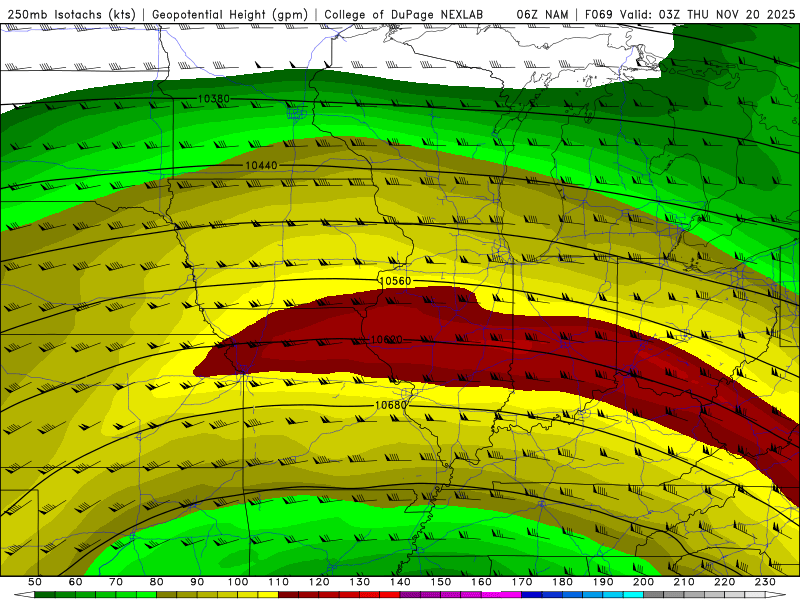Click the '200' value on color scale
The image size is (800, 600).
coord(643,582)
